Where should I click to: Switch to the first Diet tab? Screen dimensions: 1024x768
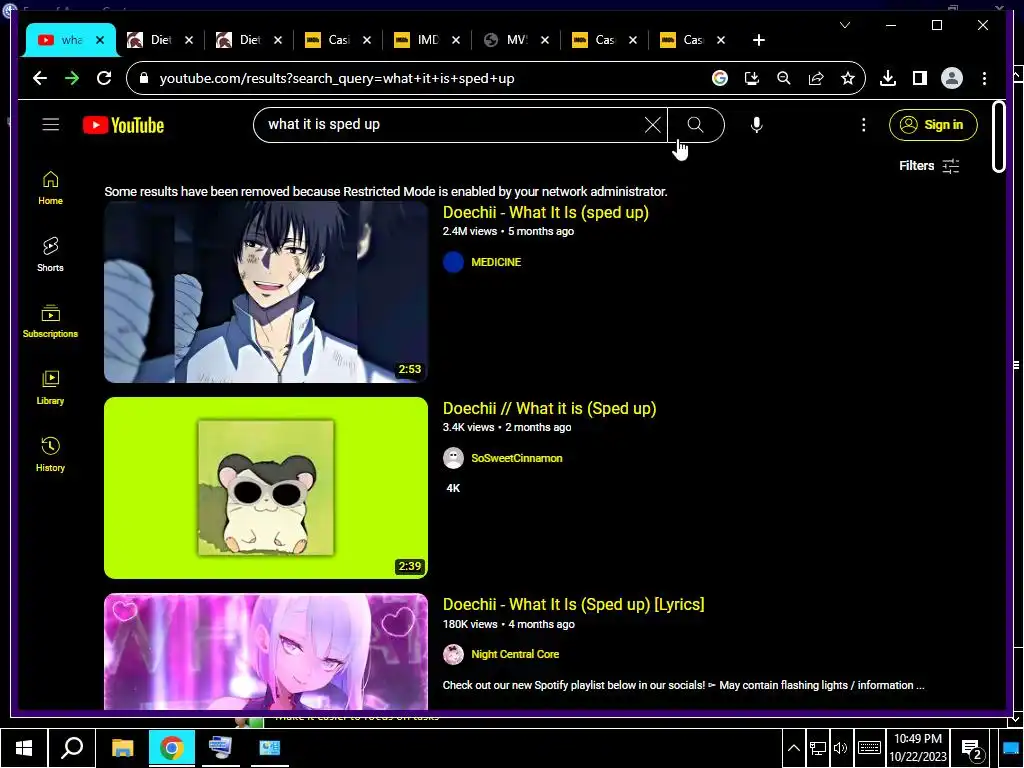pos(160,40)
